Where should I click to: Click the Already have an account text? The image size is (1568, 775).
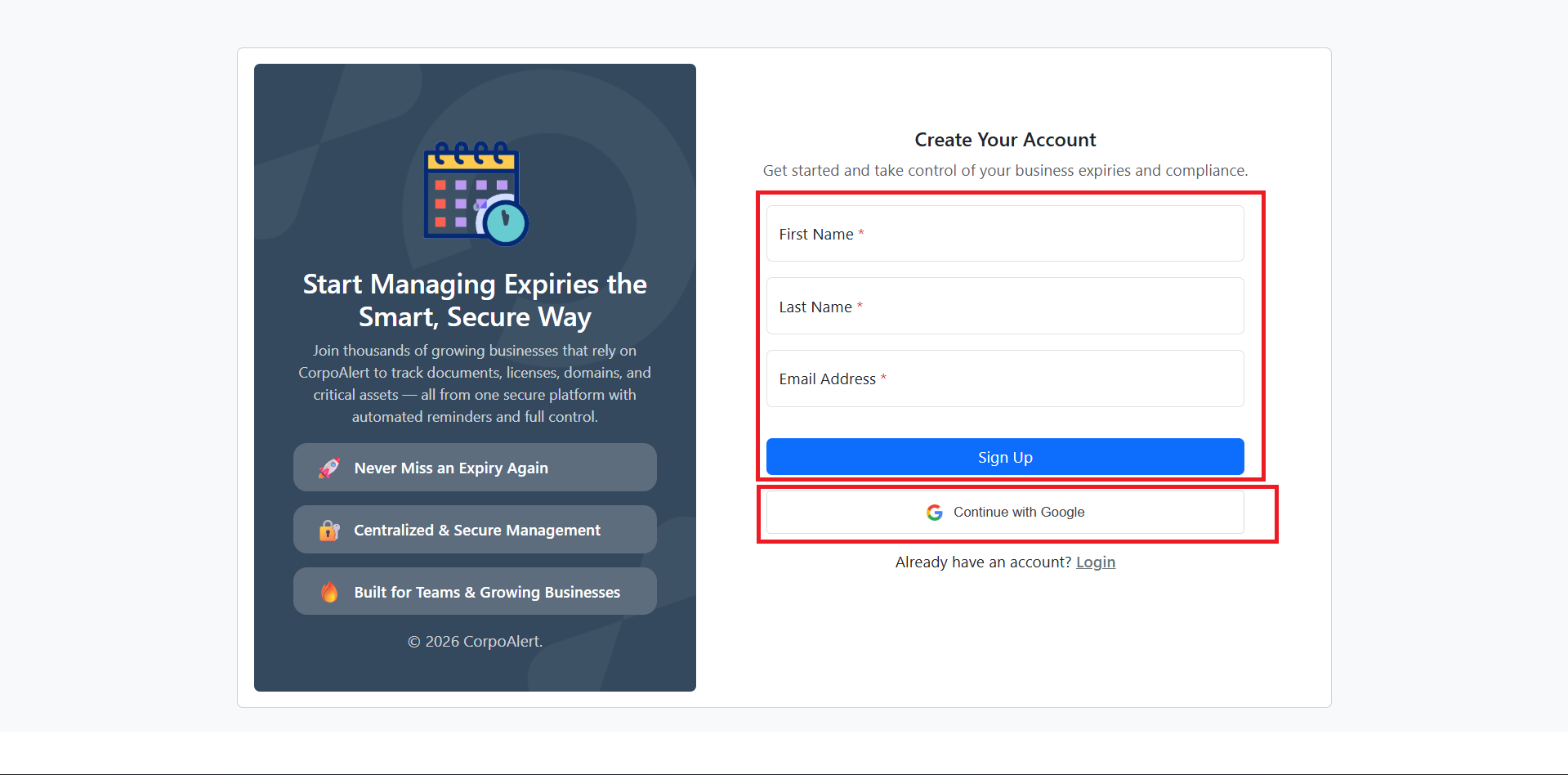[x=983, y=562]
